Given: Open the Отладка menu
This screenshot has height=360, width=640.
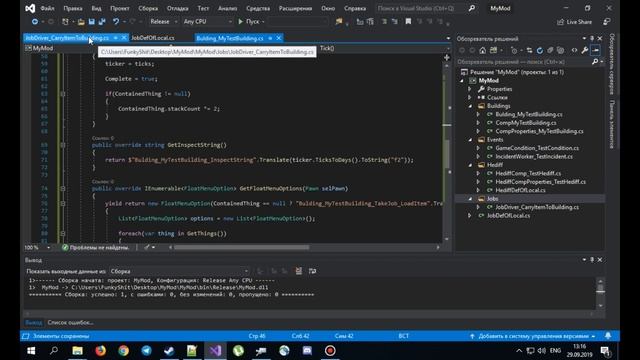Looking at the screenshot, I should click(178, 8).
